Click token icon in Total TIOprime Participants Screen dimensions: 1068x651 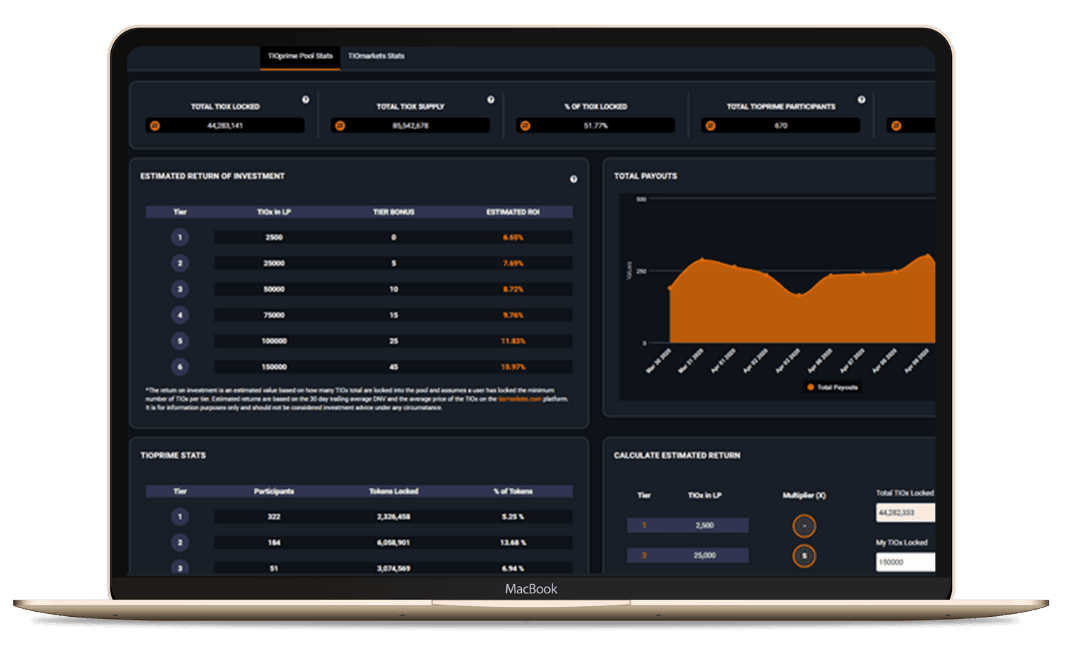pyautogui.click(x=710, y=126)
